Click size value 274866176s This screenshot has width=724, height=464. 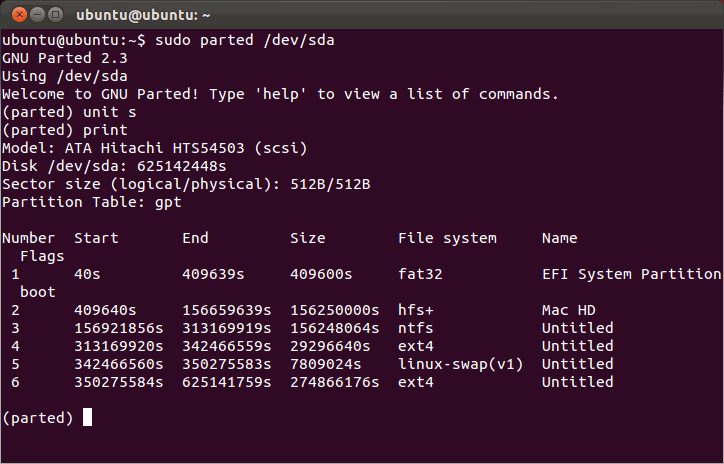[x=335, y=382]
